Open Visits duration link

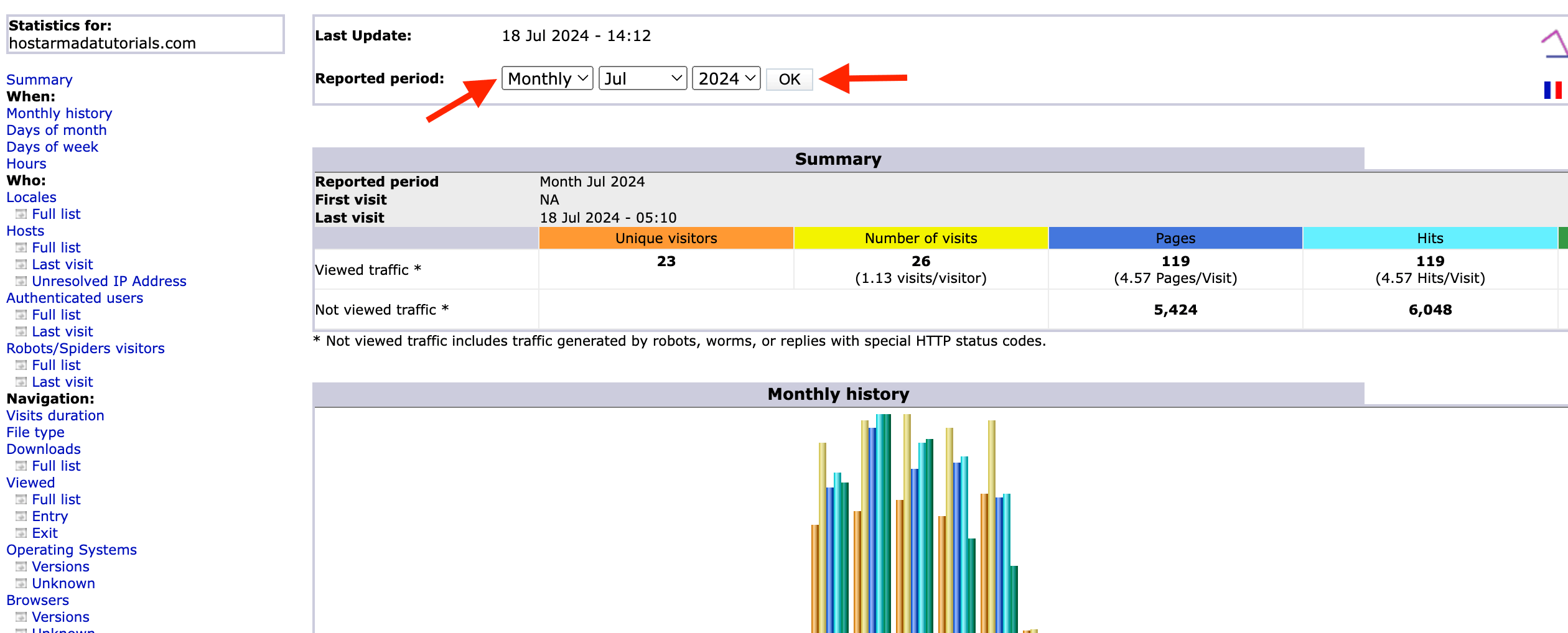pyautogui.click(x=55, y=415)
